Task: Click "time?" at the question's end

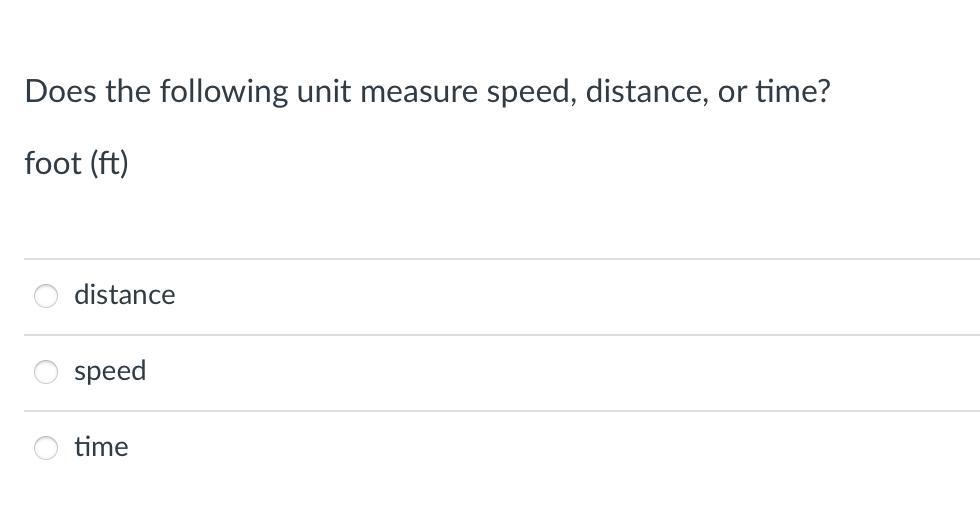Action: point(792,92)
